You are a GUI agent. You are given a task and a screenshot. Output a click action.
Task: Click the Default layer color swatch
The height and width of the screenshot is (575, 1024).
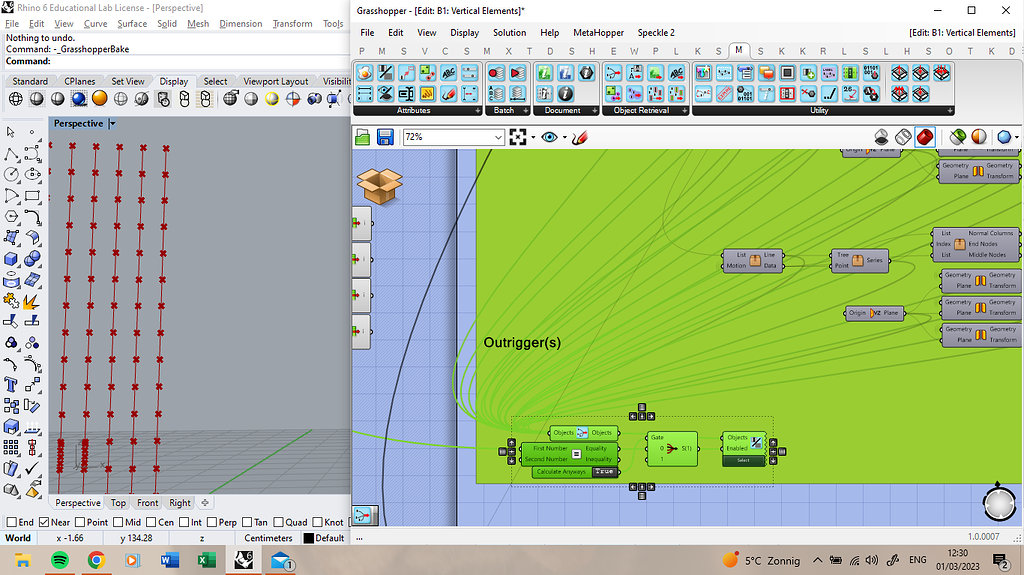309,538
